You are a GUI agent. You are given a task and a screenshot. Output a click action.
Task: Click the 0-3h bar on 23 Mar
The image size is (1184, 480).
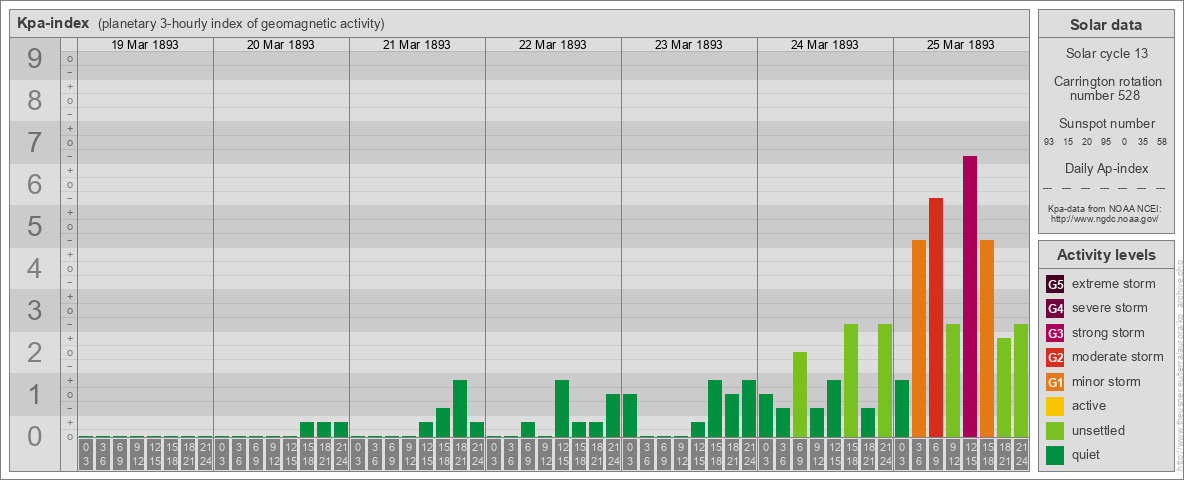coord(630,416)
